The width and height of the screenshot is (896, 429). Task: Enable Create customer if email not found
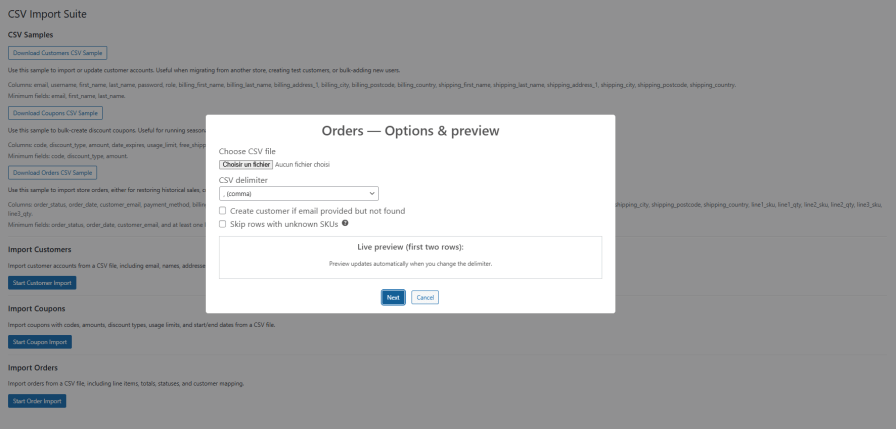click(223, 211)
